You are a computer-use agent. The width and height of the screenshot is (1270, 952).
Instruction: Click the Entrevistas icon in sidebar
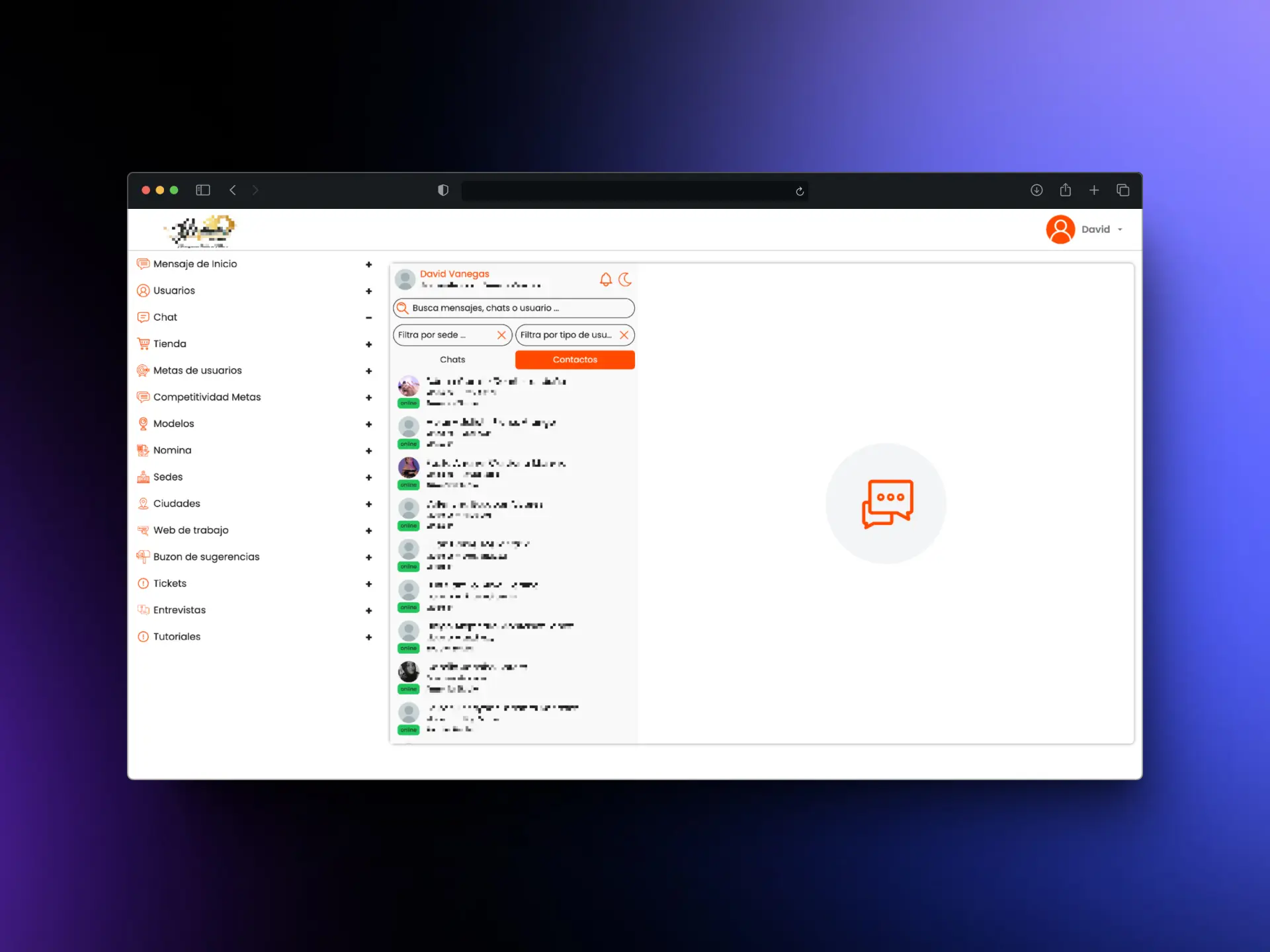tap(143, 610)
